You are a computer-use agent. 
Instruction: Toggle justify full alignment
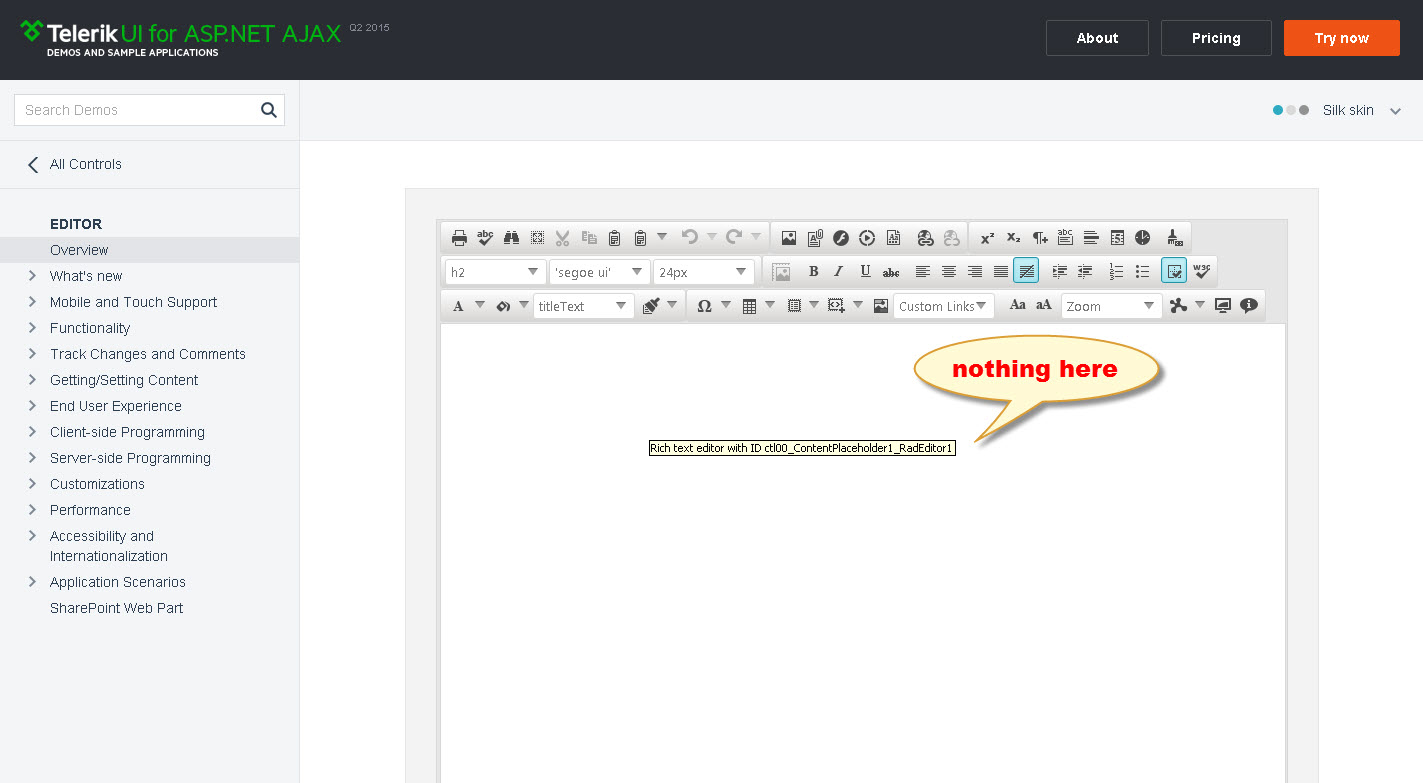pyautogui.click(x=1001, y=272)
